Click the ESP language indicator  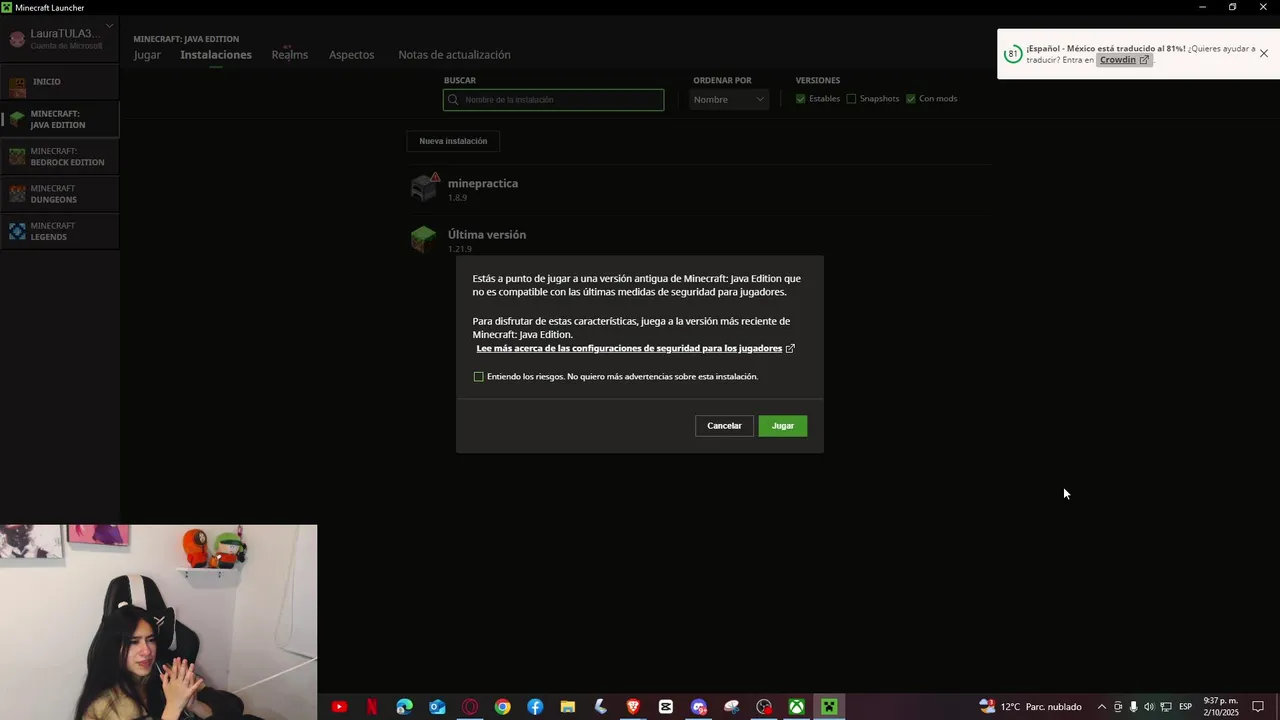(1185, 707)
